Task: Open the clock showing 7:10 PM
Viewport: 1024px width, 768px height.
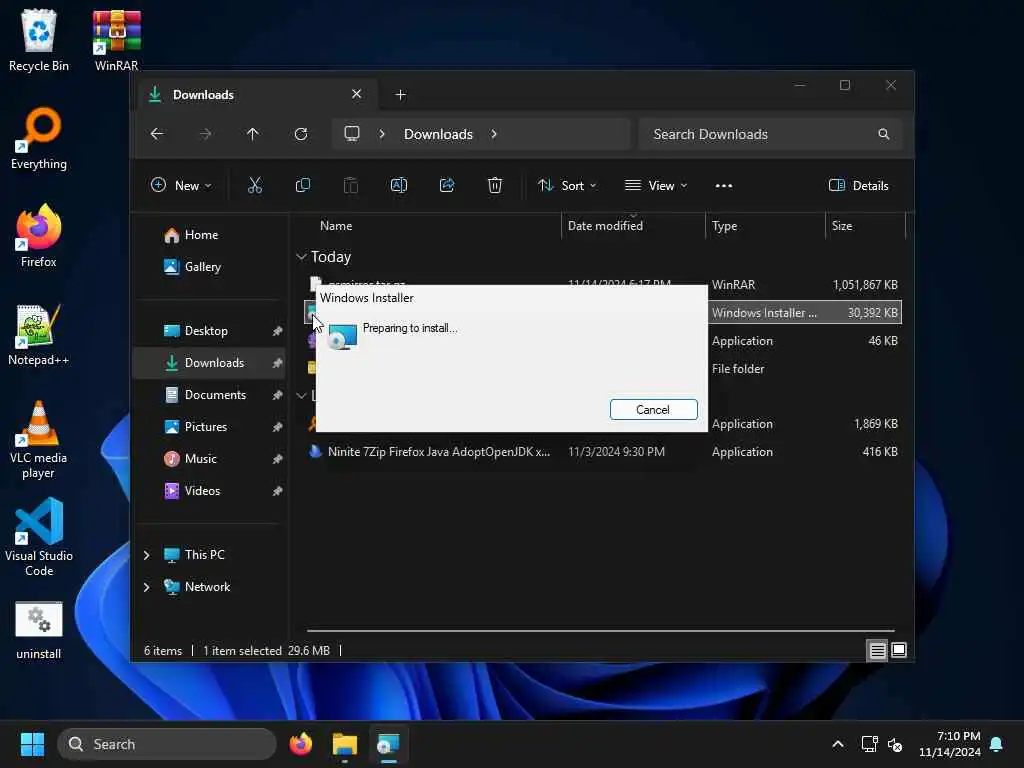Action: (x=950, y=744)
